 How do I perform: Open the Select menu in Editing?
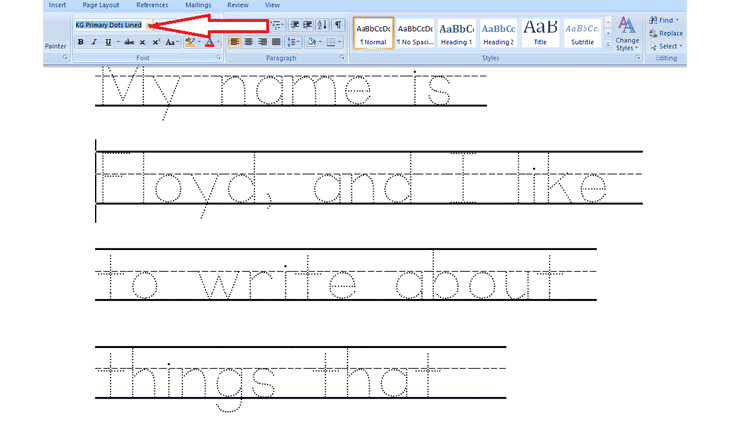[x=666, y=46]
